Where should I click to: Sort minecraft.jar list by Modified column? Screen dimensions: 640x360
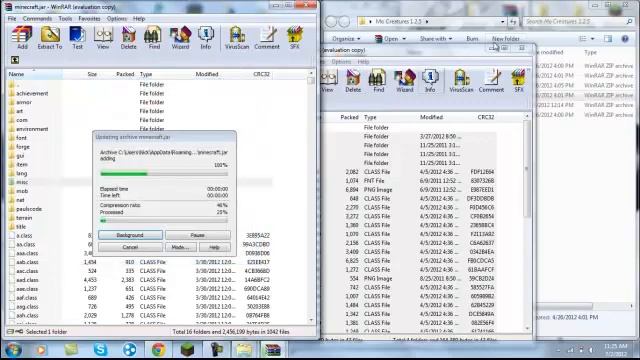click(207, 74)
